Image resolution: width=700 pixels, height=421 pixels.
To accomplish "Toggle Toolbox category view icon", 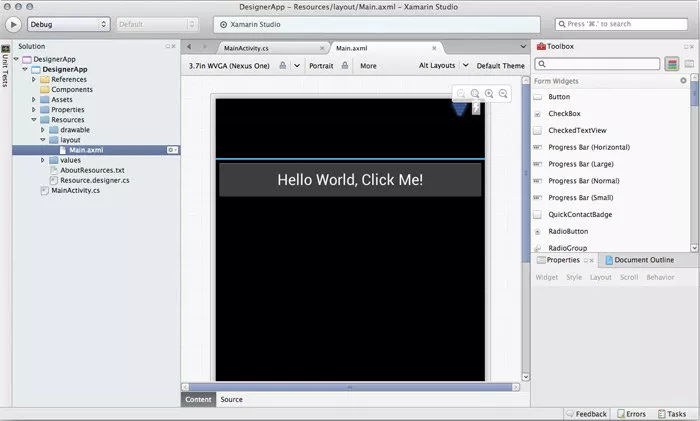I will [671, 64].
